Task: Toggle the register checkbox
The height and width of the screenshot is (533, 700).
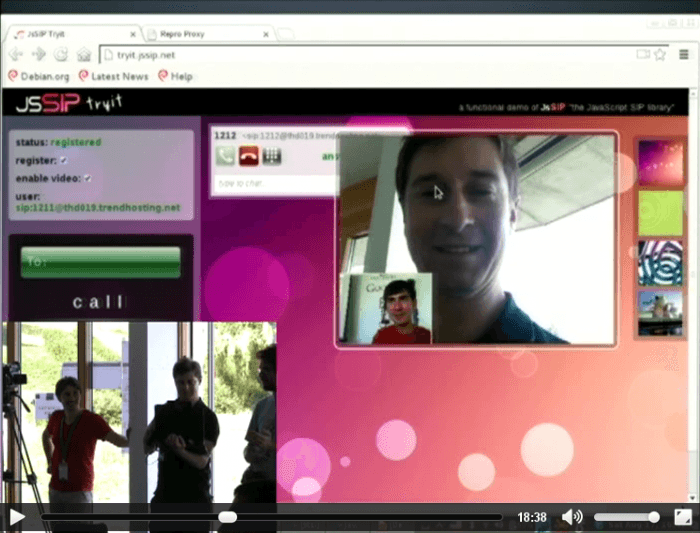Action: click(64, 160)
